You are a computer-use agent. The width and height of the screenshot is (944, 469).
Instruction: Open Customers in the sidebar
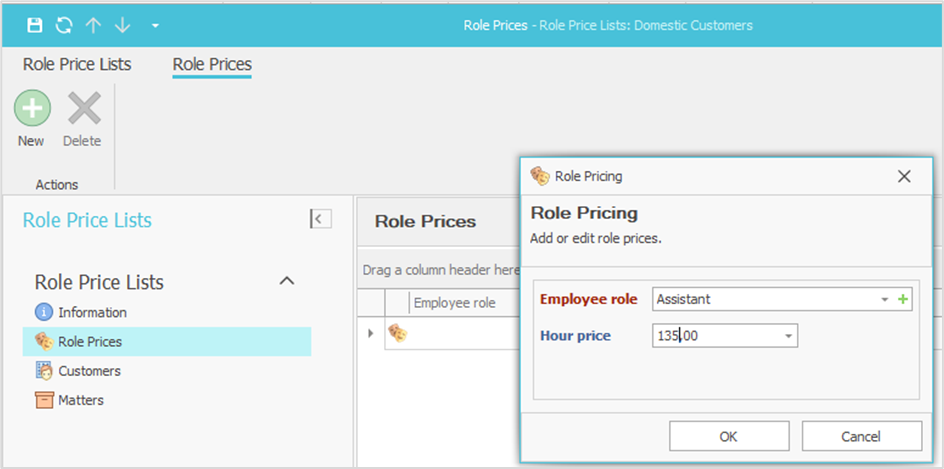89,371
